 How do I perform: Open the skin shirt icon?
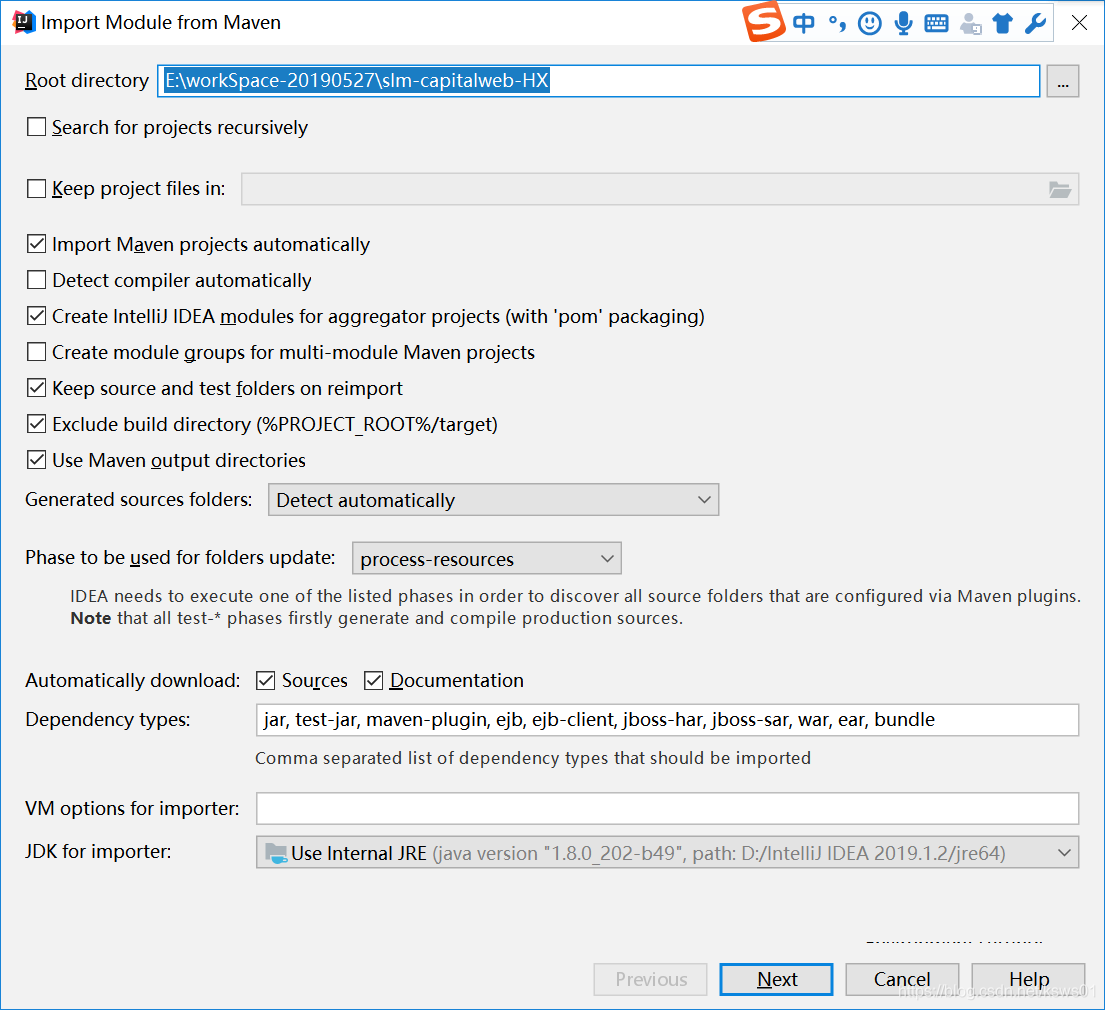[1003, 23]
